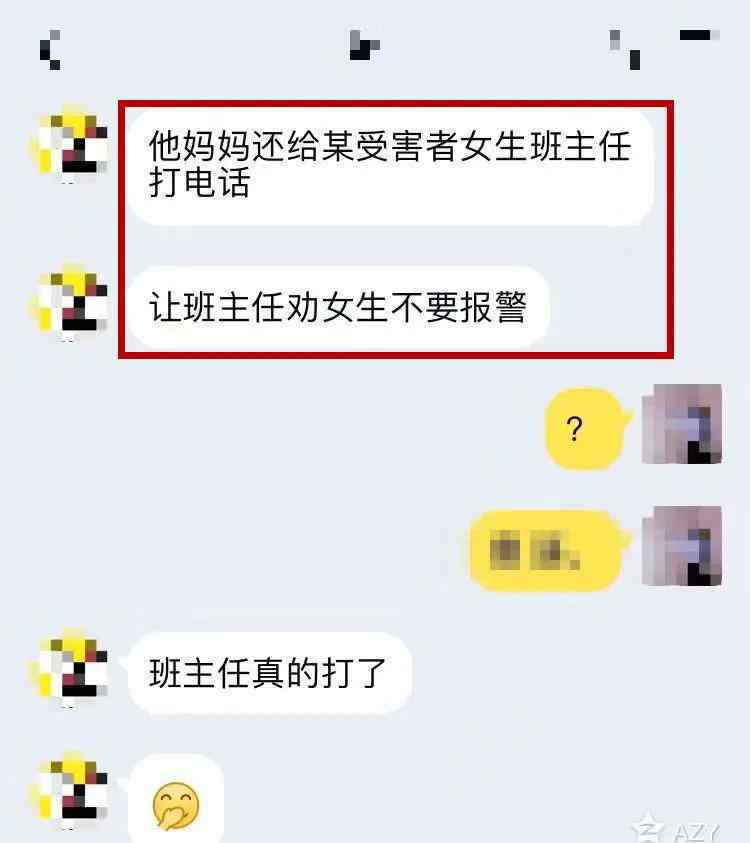Open the pixelated chat title in the header
Viewport: 750px width, 843px height.
365,45
